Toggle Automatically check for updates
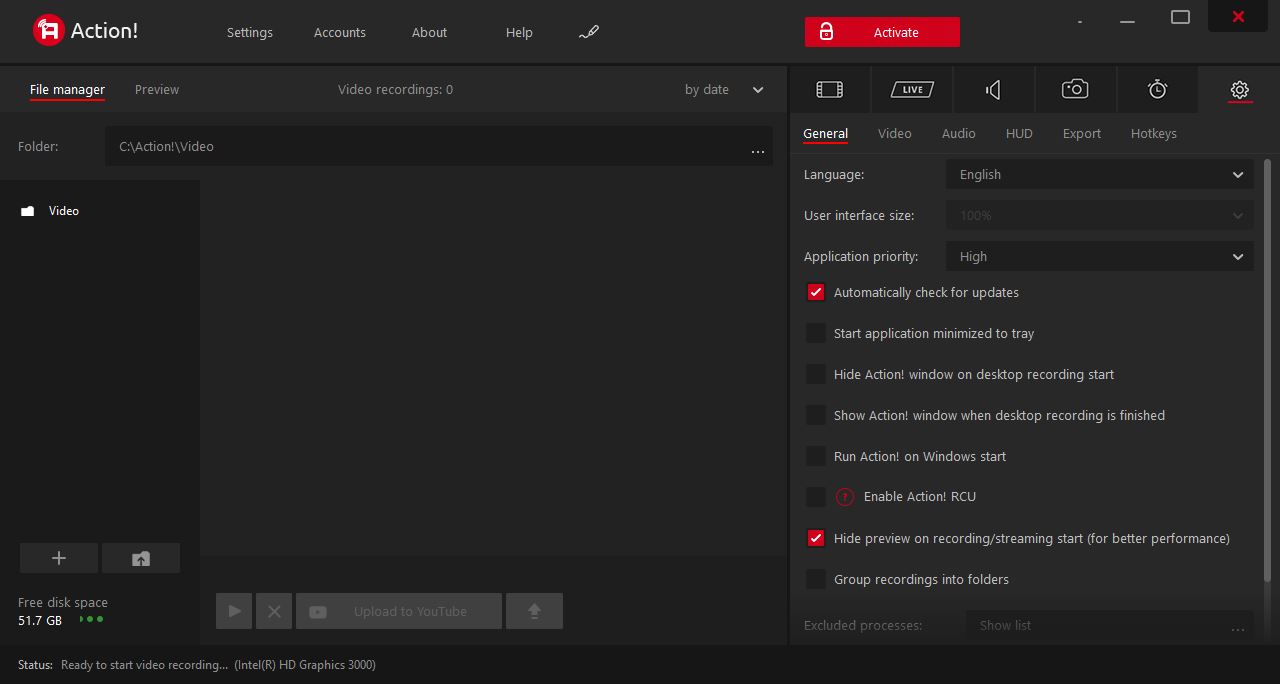 pyautogui.click(x=816, y=293)
